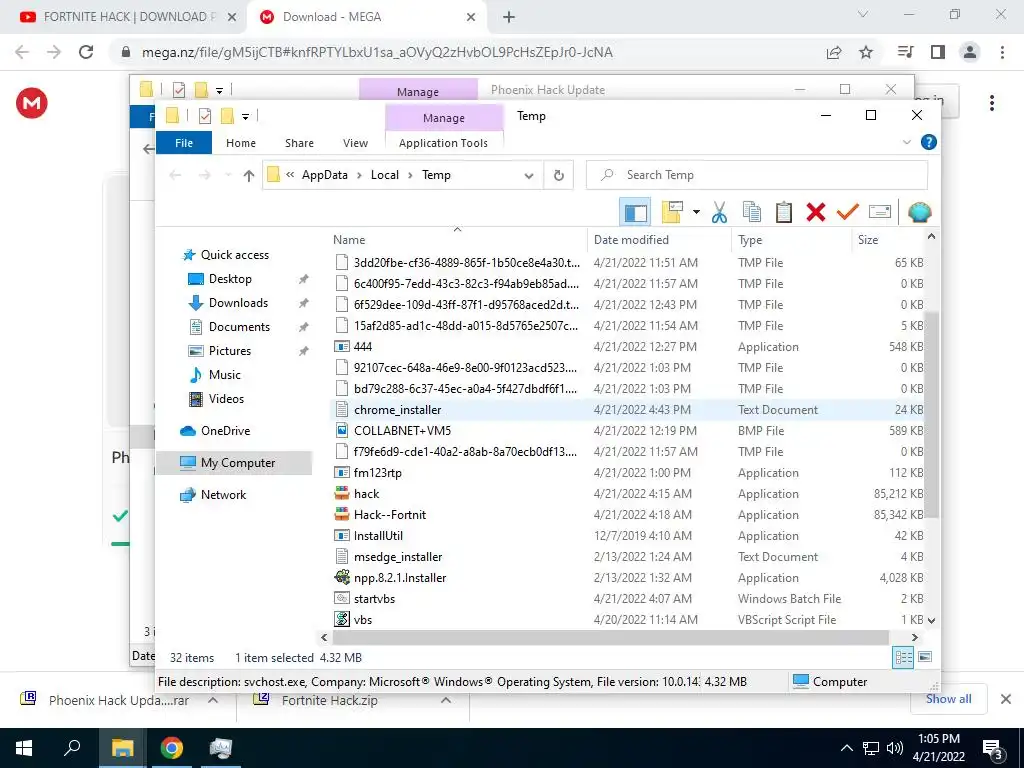
Task: Go up one folder level
Action: click(x=248, y=175)
